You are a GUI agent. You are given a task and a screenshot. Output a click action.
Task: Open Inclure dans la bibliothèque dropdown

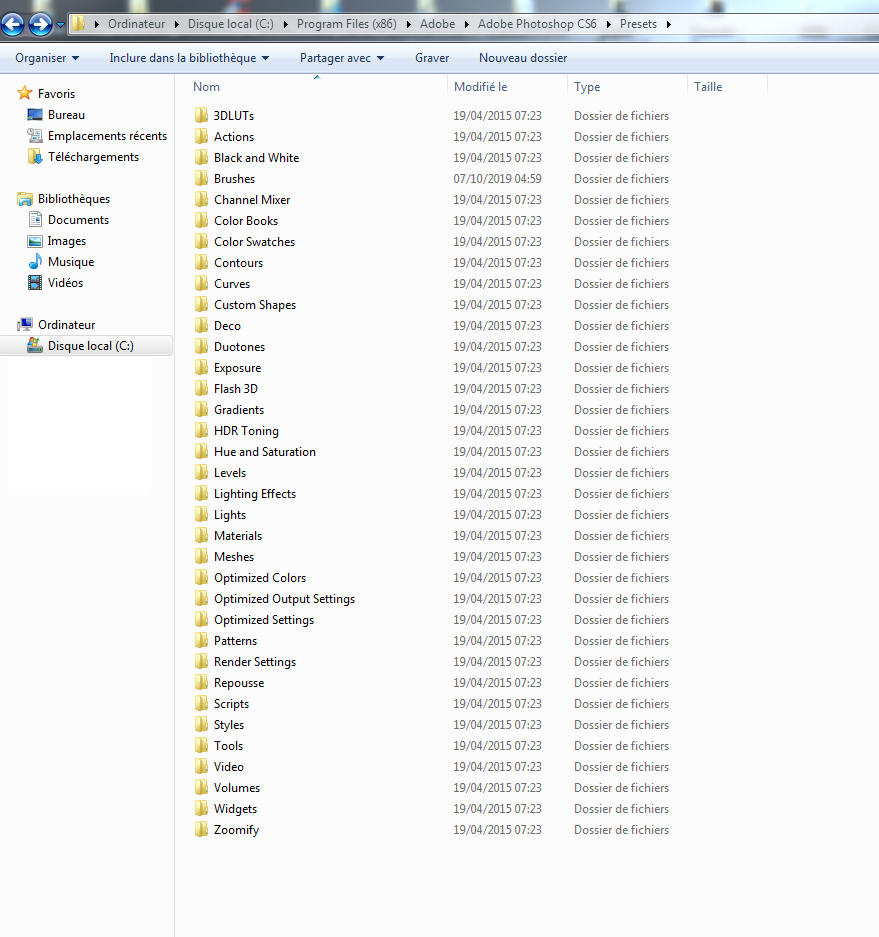[x=189, y=58]
